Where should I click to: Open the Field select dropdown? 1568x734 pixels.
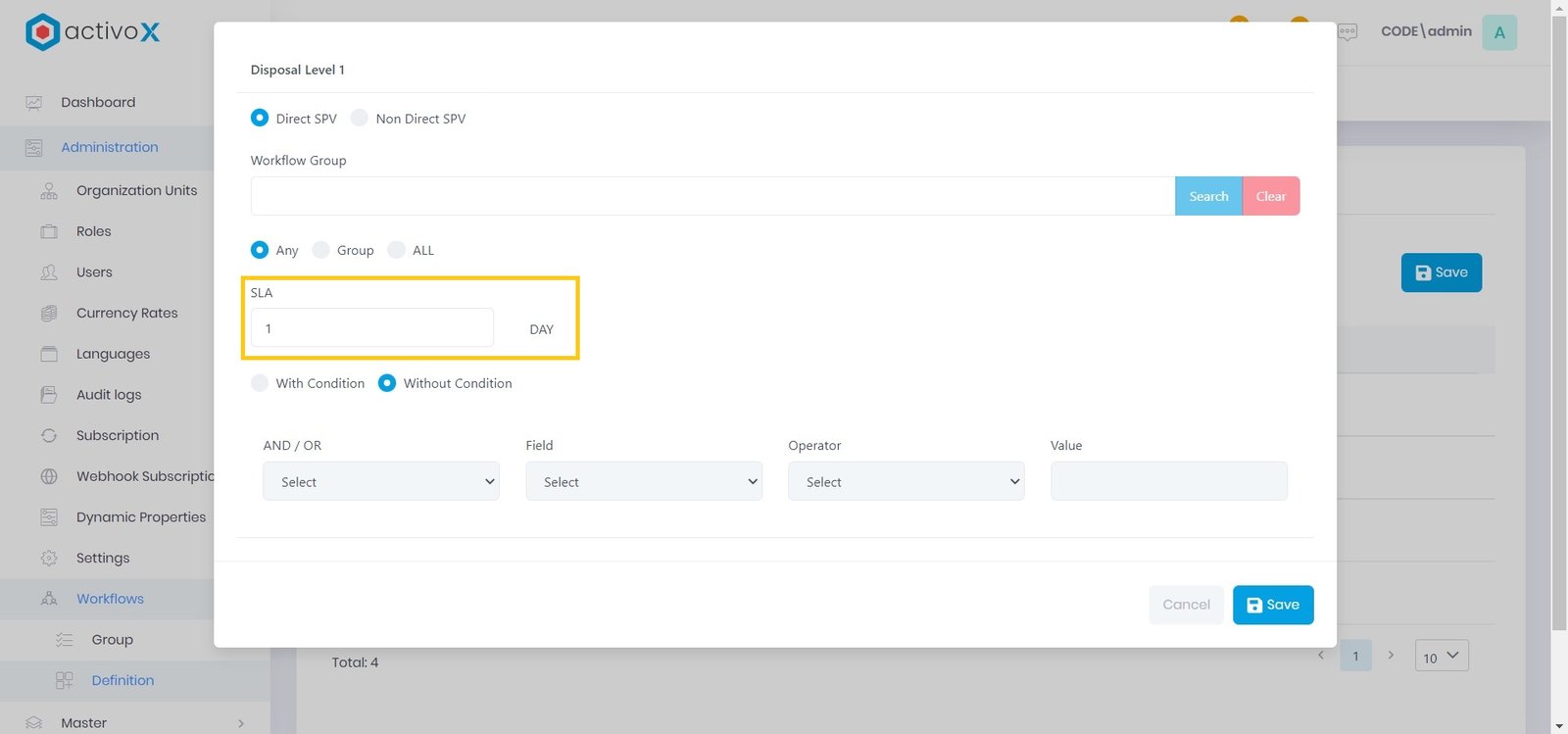(644, 481)
